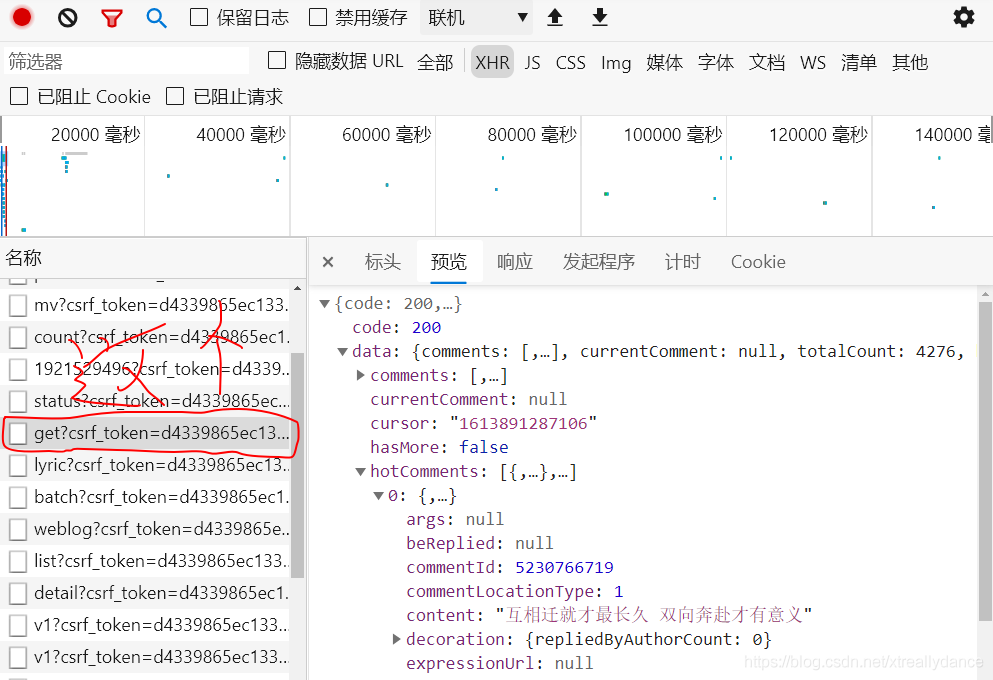
Task: Filter requests by Img
Action: [616, 63]
